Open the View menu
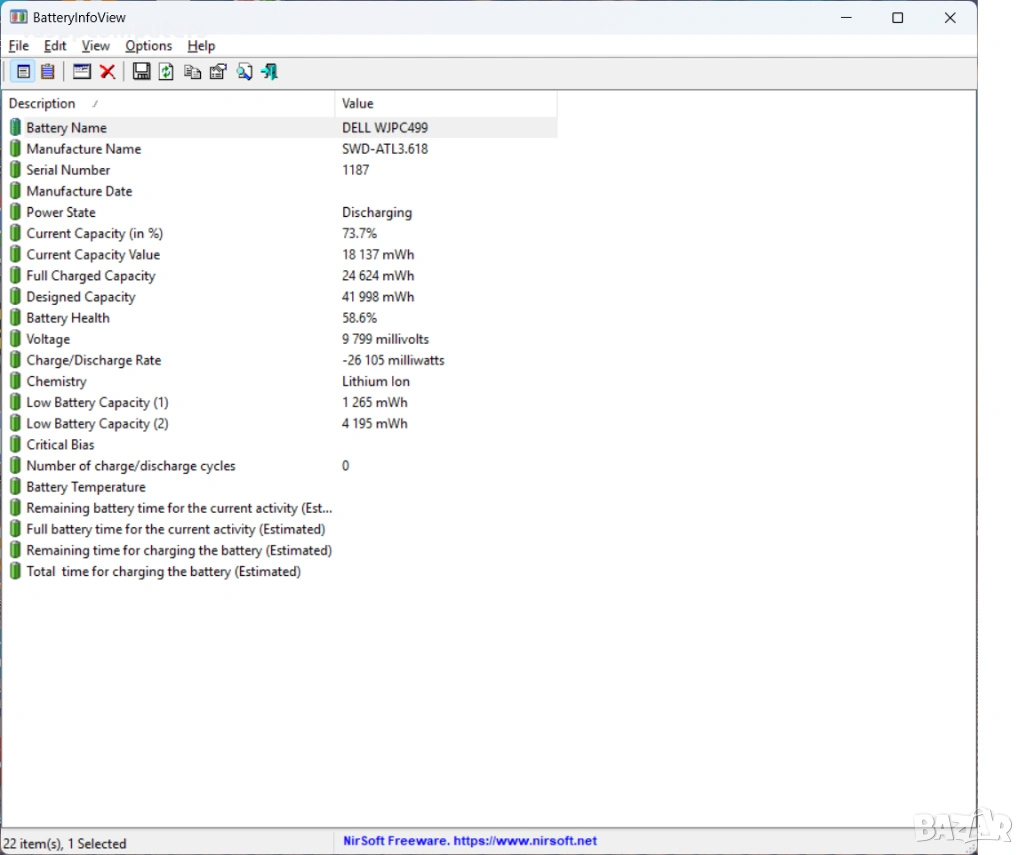Image resolution: width=1024 pixels, height=855 pixels. [x=96, y=46]
